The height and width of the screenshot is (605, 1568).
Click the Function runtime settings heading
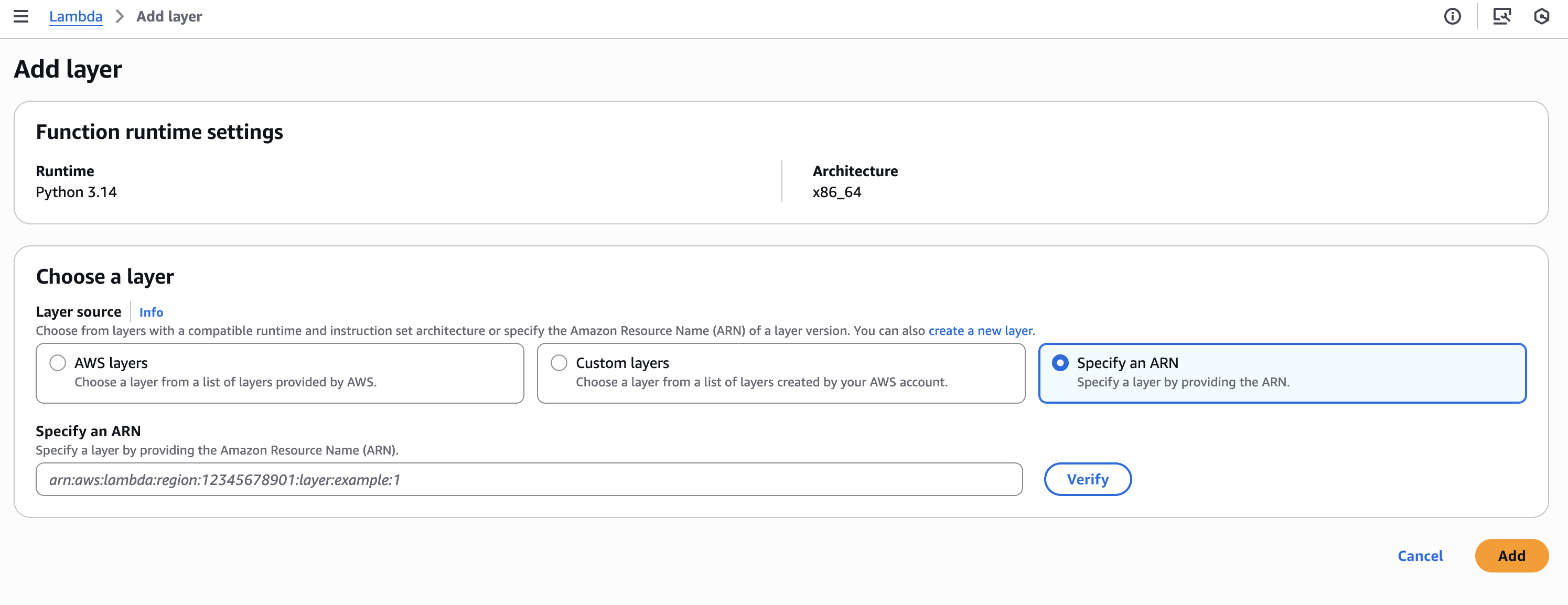159,132
